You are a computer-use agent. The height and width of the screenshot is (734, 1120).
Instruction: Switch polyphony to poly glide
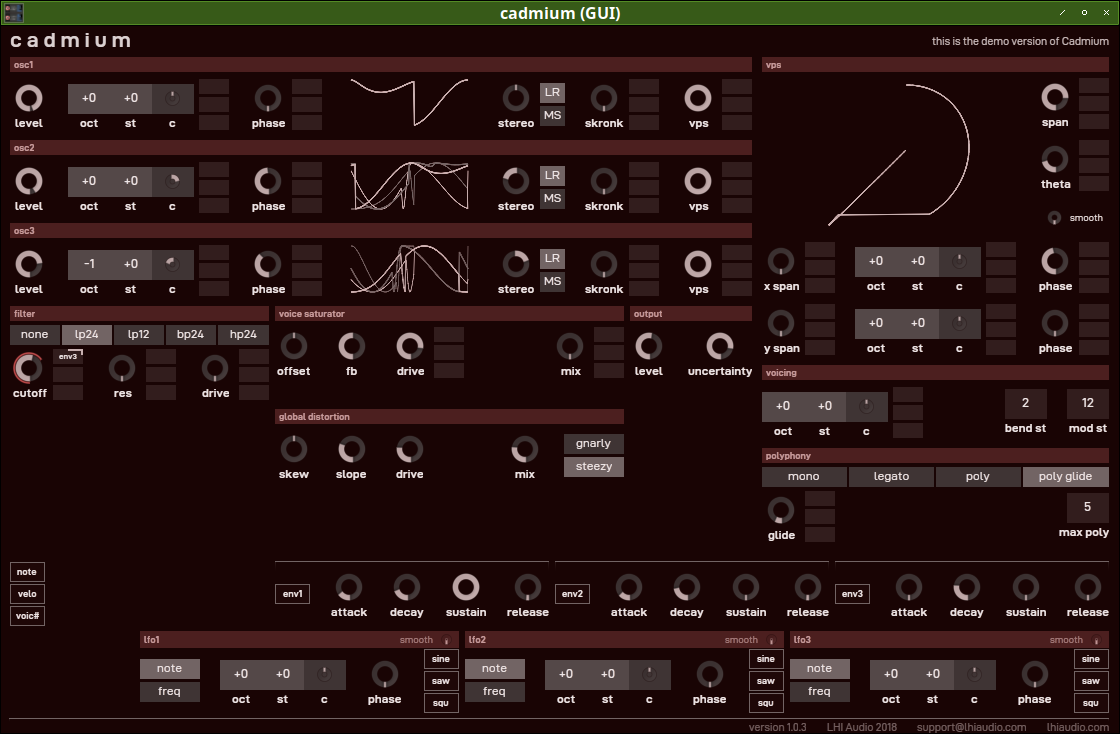(x=1065, y=476)
